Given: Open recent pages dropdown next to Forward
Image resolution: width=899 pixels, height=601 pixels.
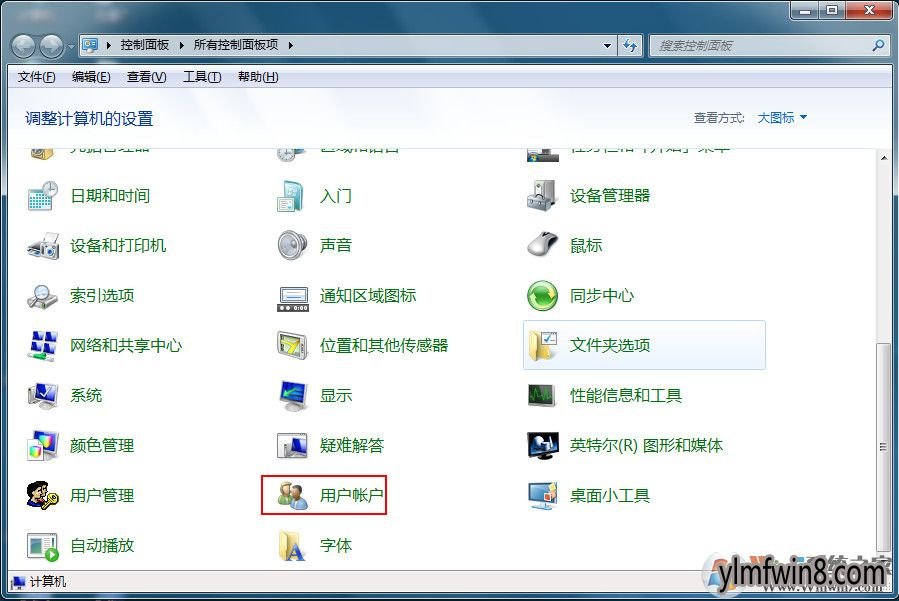Looking at the screenshot, I should pyautogui.click(x=71, y=46).
